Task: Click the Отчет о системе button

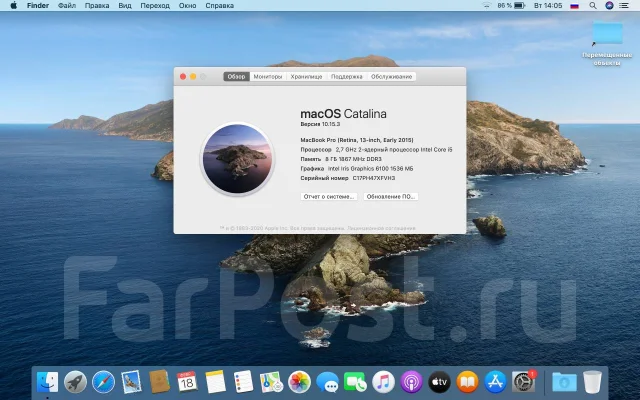Action: click(x=329, y=196)
